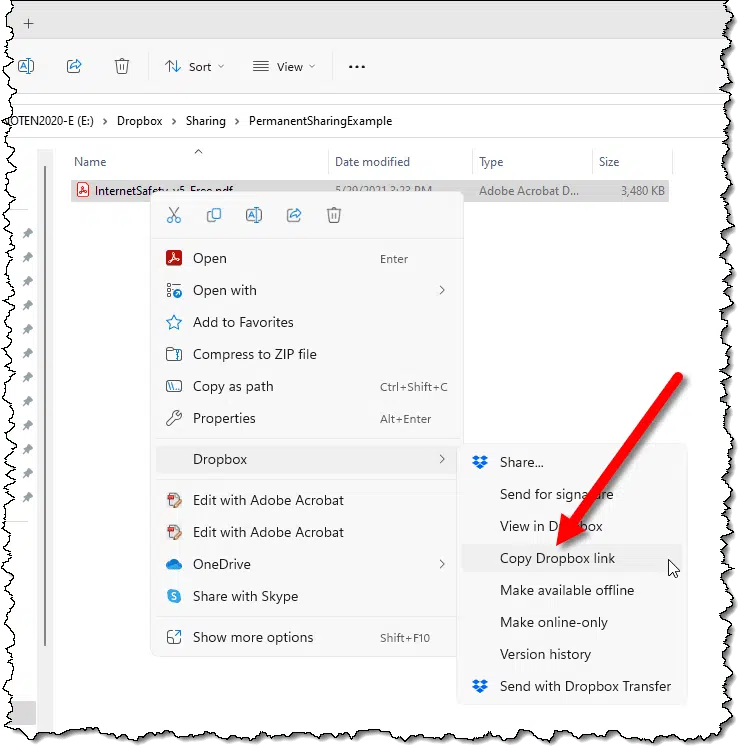Click Copy Dropbox link
The height and width of the screenshot is (756, 747).
572,558
